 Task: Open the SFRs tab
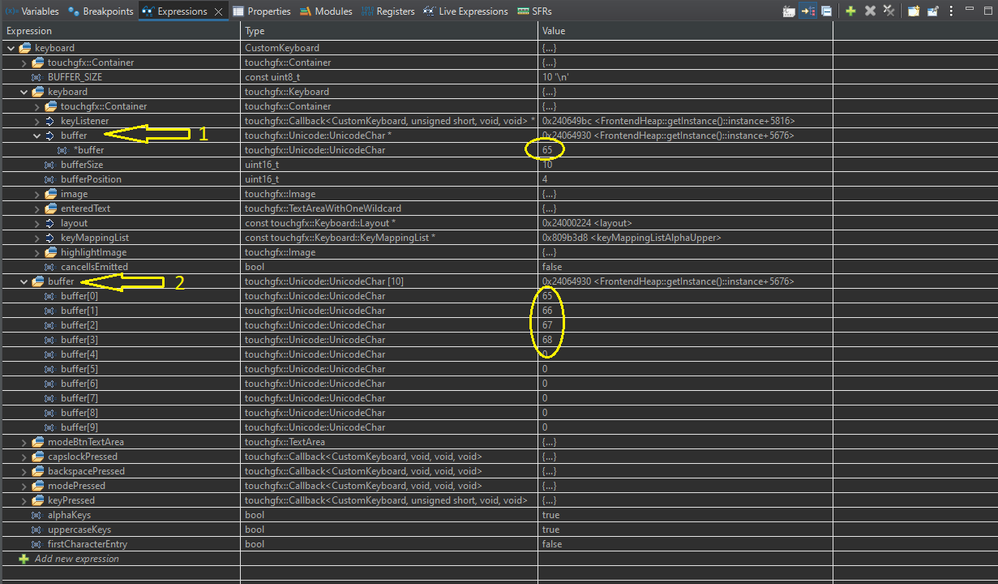pos(535,11)
